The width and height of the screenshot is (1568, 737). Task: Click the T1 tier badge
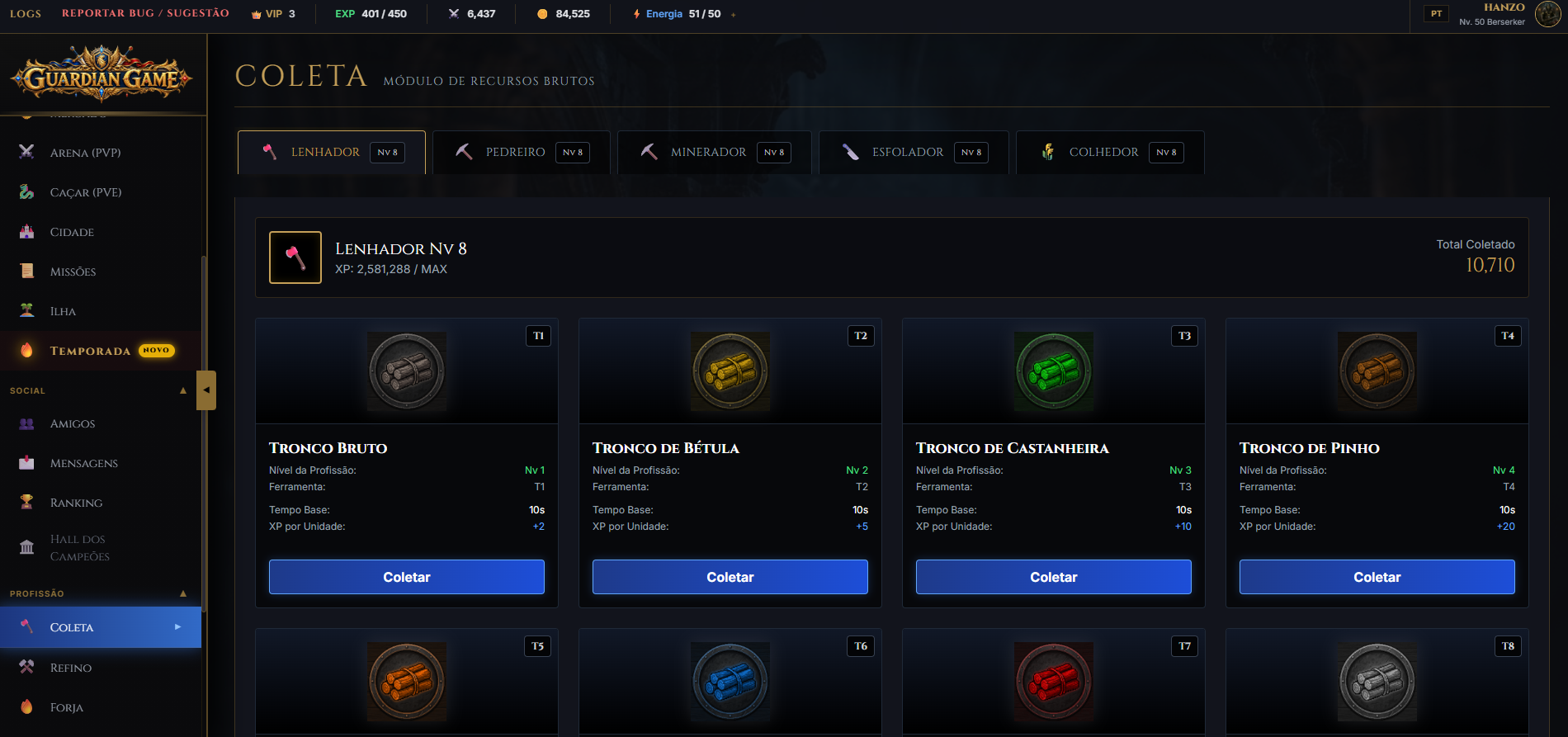[x=538, y=336]
